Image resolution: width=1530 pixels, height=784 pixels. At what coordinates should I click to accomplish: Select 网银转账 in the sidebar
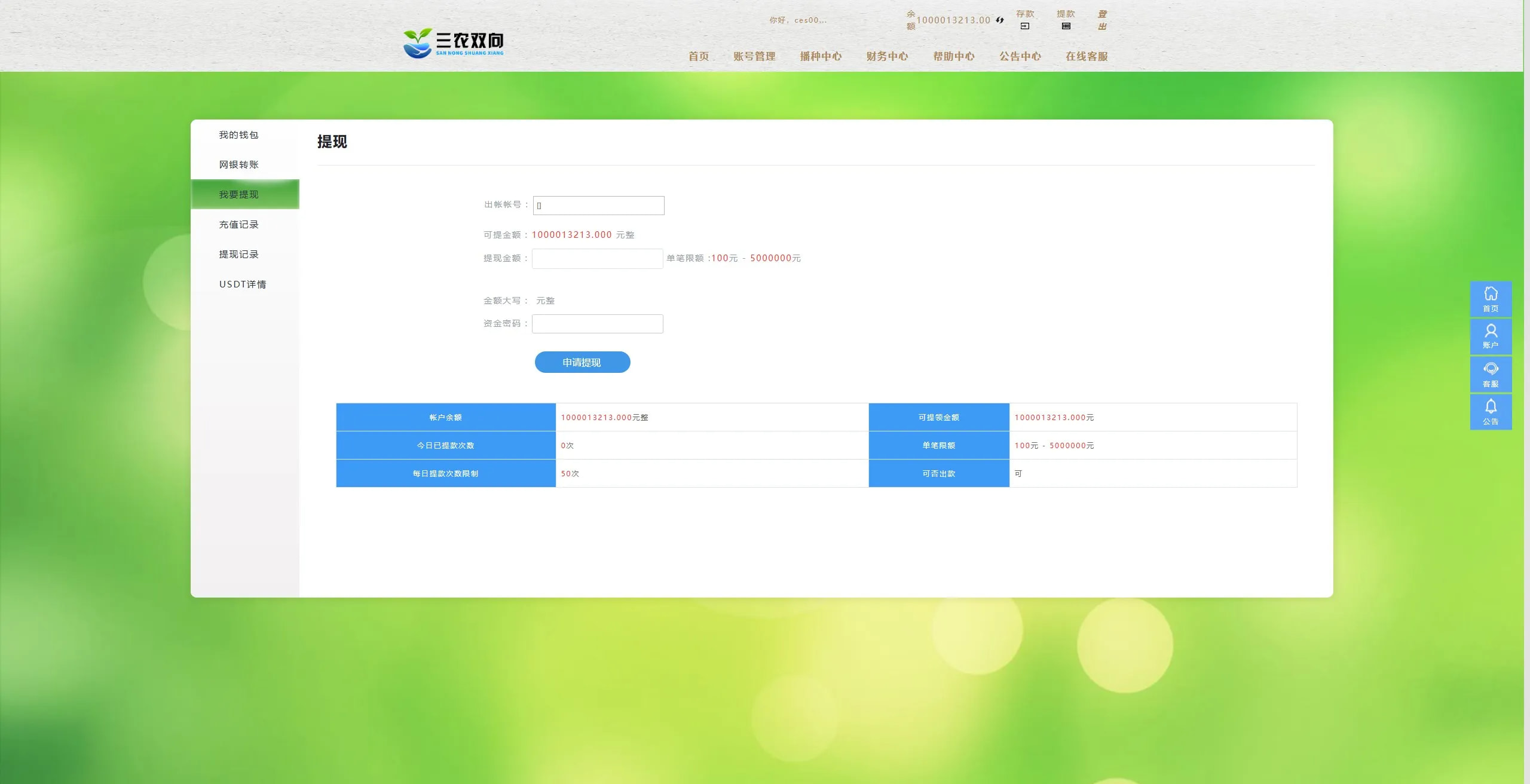click(244, 164)
